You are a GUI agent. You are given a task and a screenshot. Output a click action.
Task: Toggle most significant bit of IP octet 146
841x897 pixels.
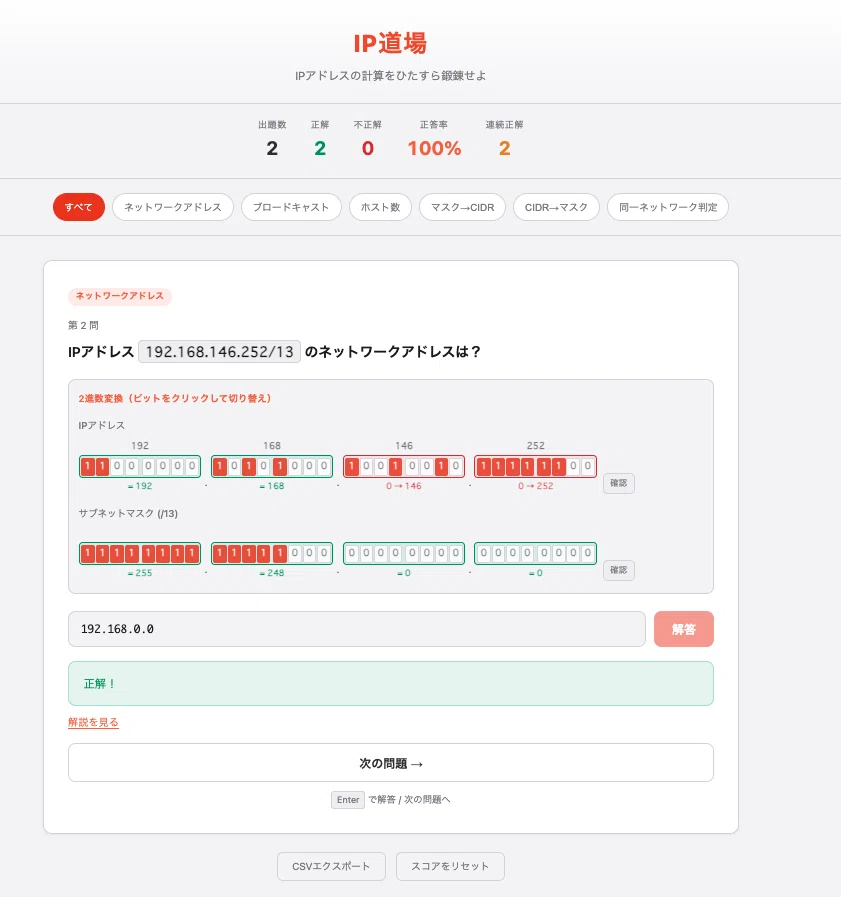352,466
